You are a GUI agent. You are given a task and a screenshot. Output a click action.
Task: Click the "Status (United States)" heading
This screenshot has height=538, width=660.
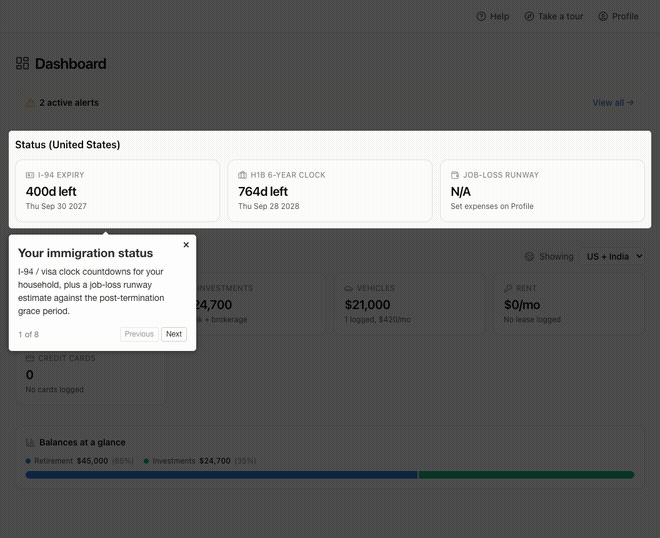67,144
